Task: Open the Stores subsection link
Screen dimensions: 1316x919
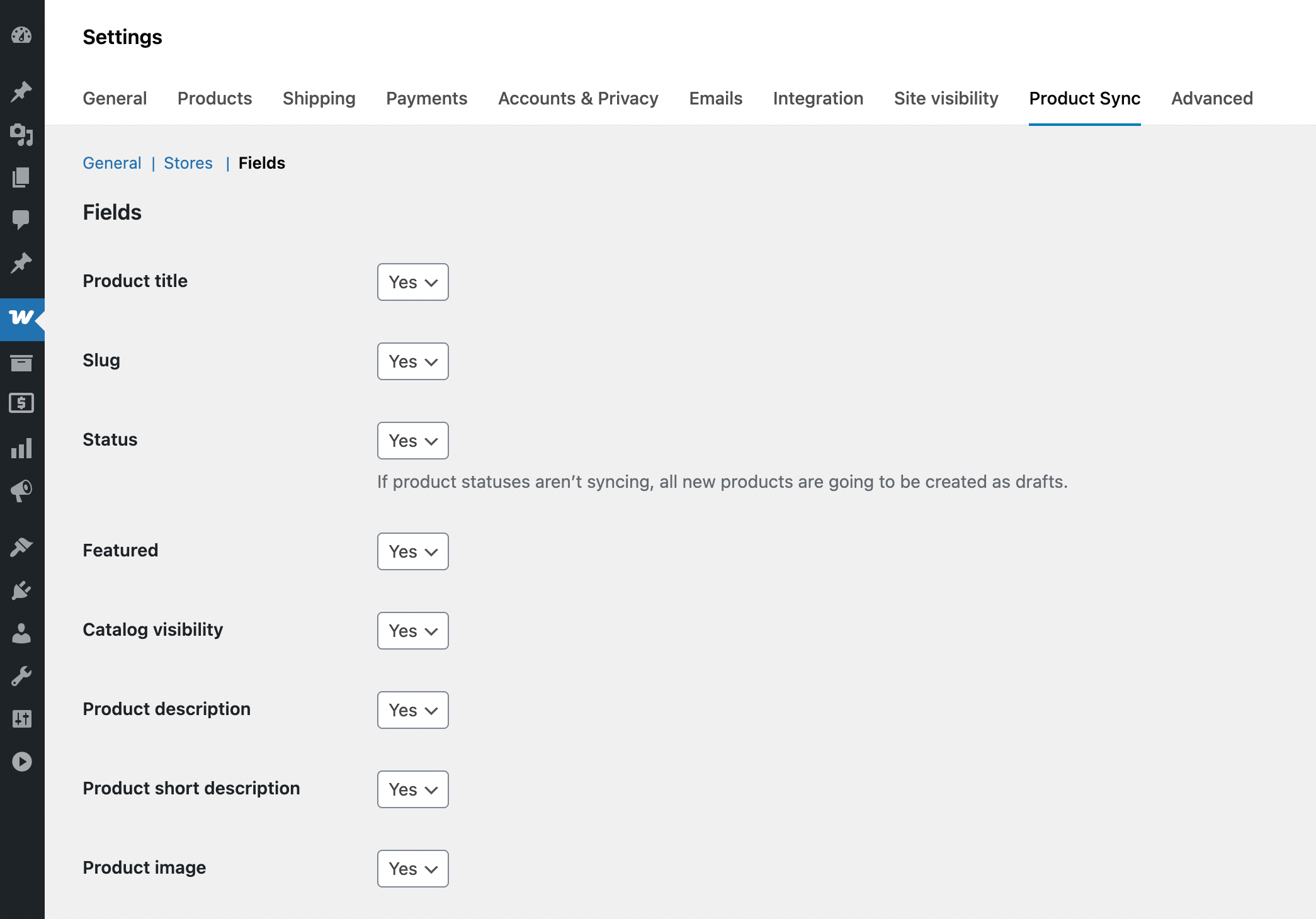Action: coord(188,162)
